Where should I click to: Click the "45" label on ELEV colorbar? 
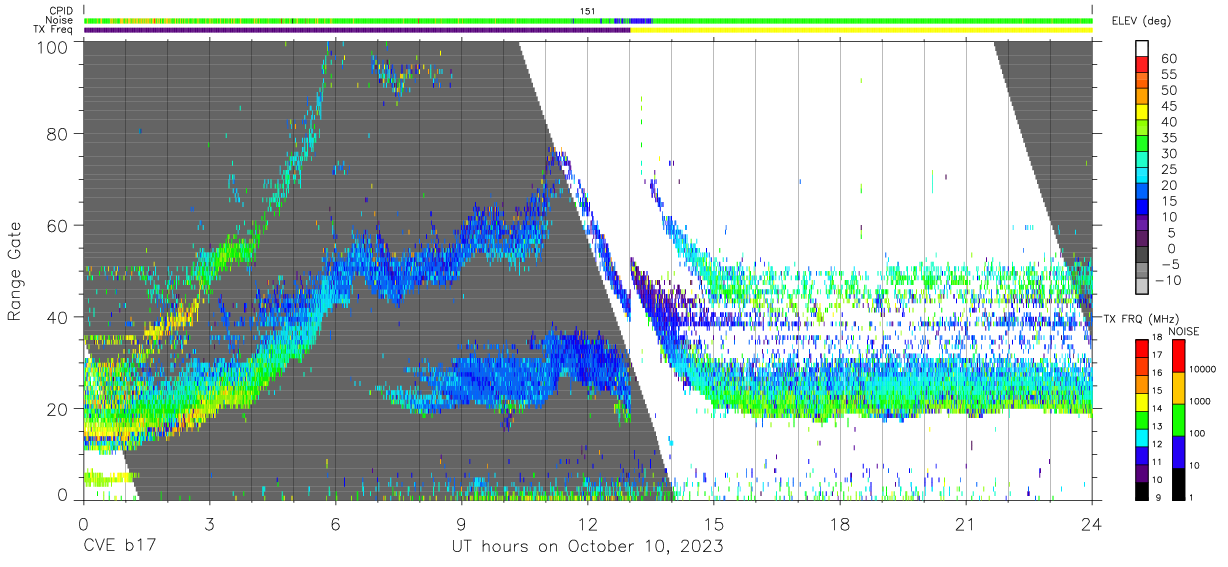[1168, 106]
